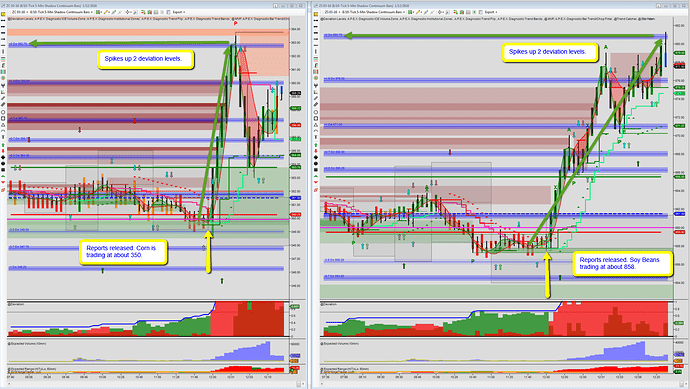
Task: Click zoom in icon on soybean chart toolbar
Action: (x=426, y=12)
